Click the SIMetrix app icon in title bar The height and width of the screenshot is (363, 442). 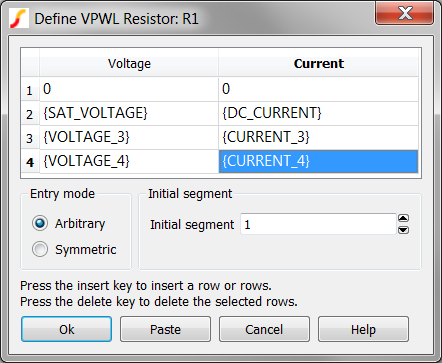[x=19, y=19]
